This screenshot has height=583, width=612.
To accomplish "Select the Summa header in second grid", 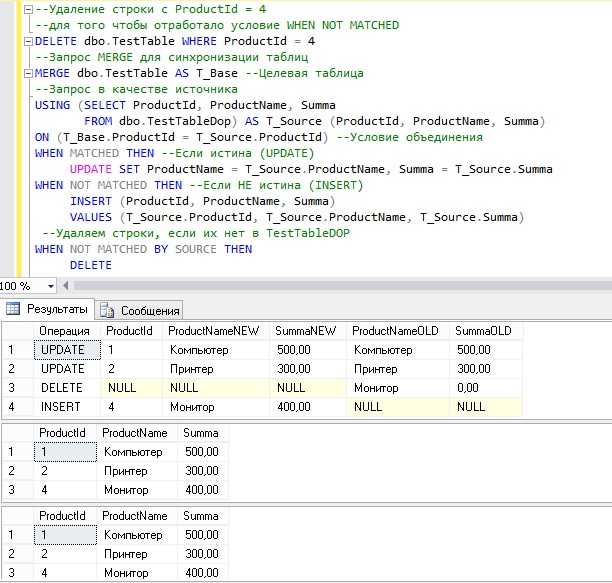I will (x=201, y=433).
